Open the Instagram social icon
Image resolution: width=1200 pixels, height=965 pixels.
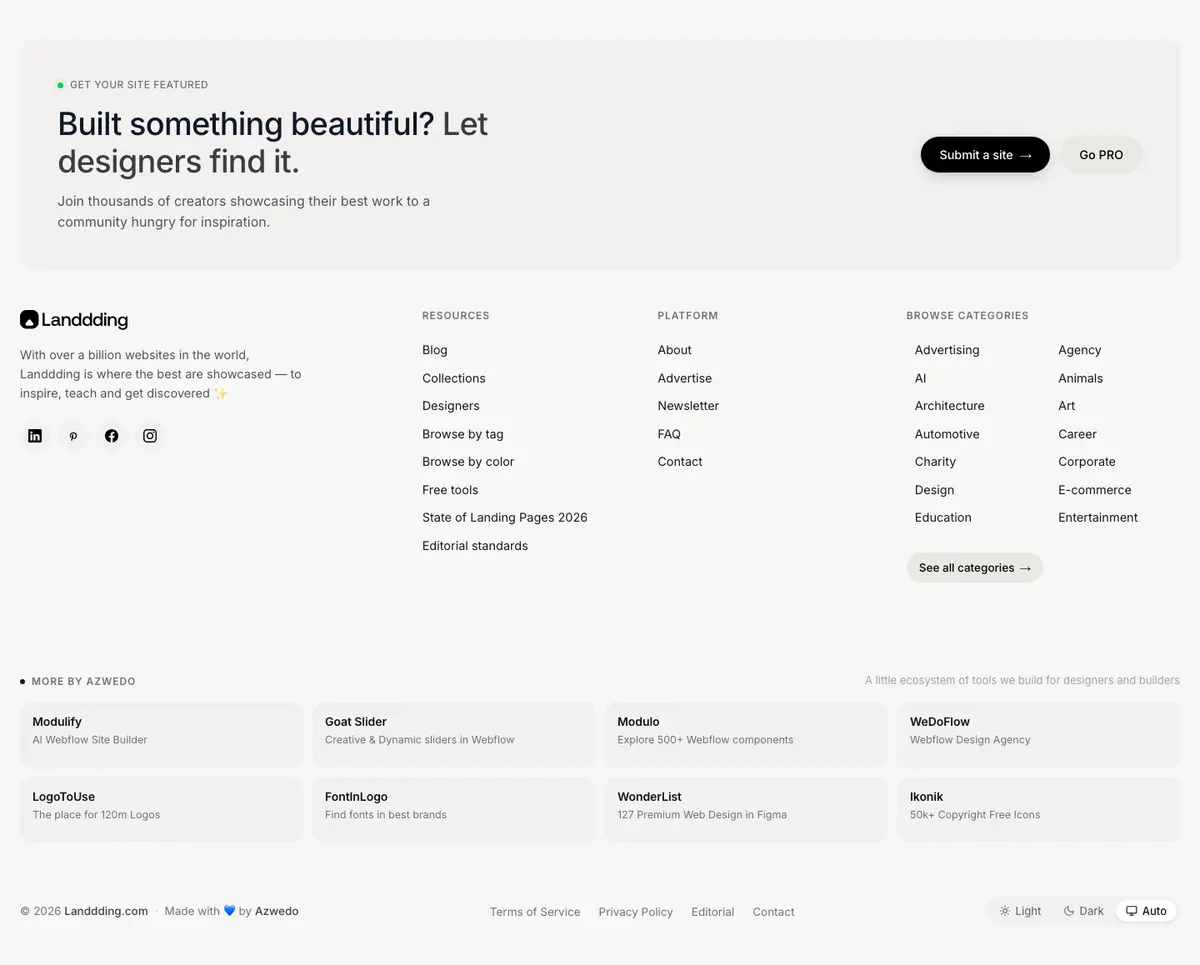pos(150,436)
